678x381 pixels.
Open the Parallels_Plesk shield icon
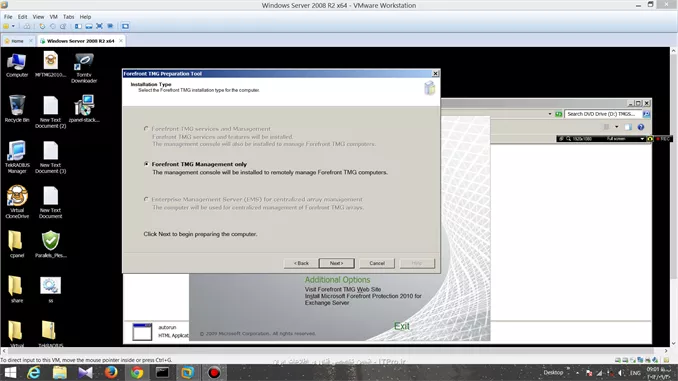click(51, 244)
